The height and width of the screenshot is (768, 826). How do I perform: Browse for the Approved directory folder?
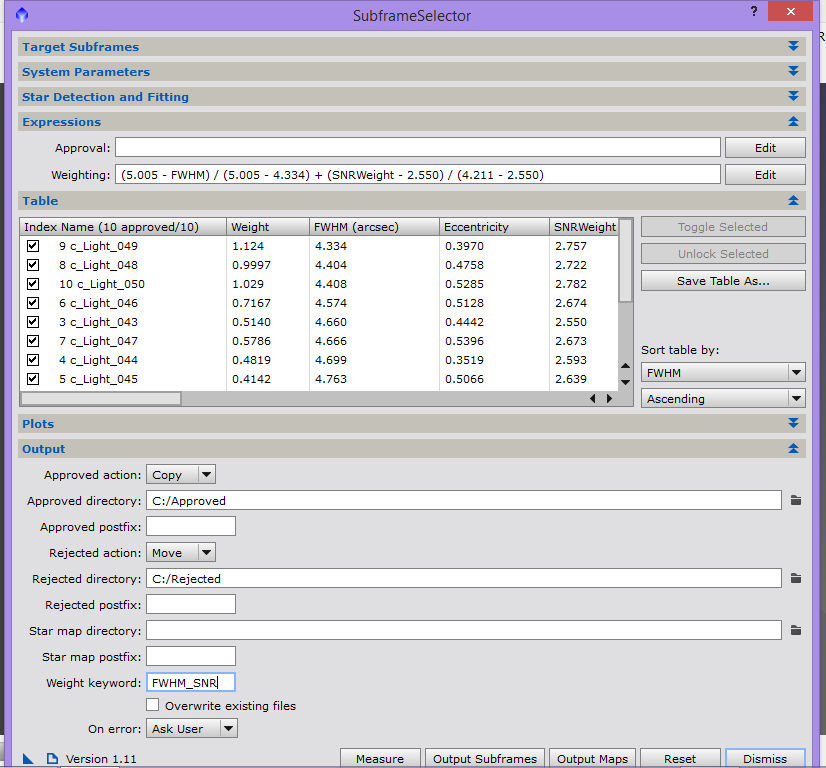pyautogui.click(x=796, y=500)
